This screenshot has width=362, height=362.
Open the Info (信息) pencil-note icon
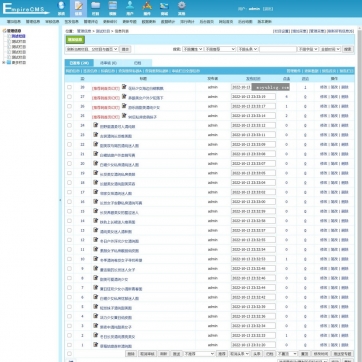pos(78,8)
